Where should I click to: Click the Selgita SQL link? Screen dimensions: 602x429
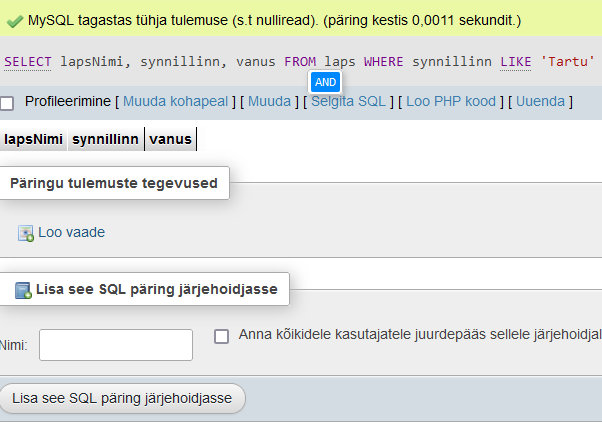click(348, 101)
